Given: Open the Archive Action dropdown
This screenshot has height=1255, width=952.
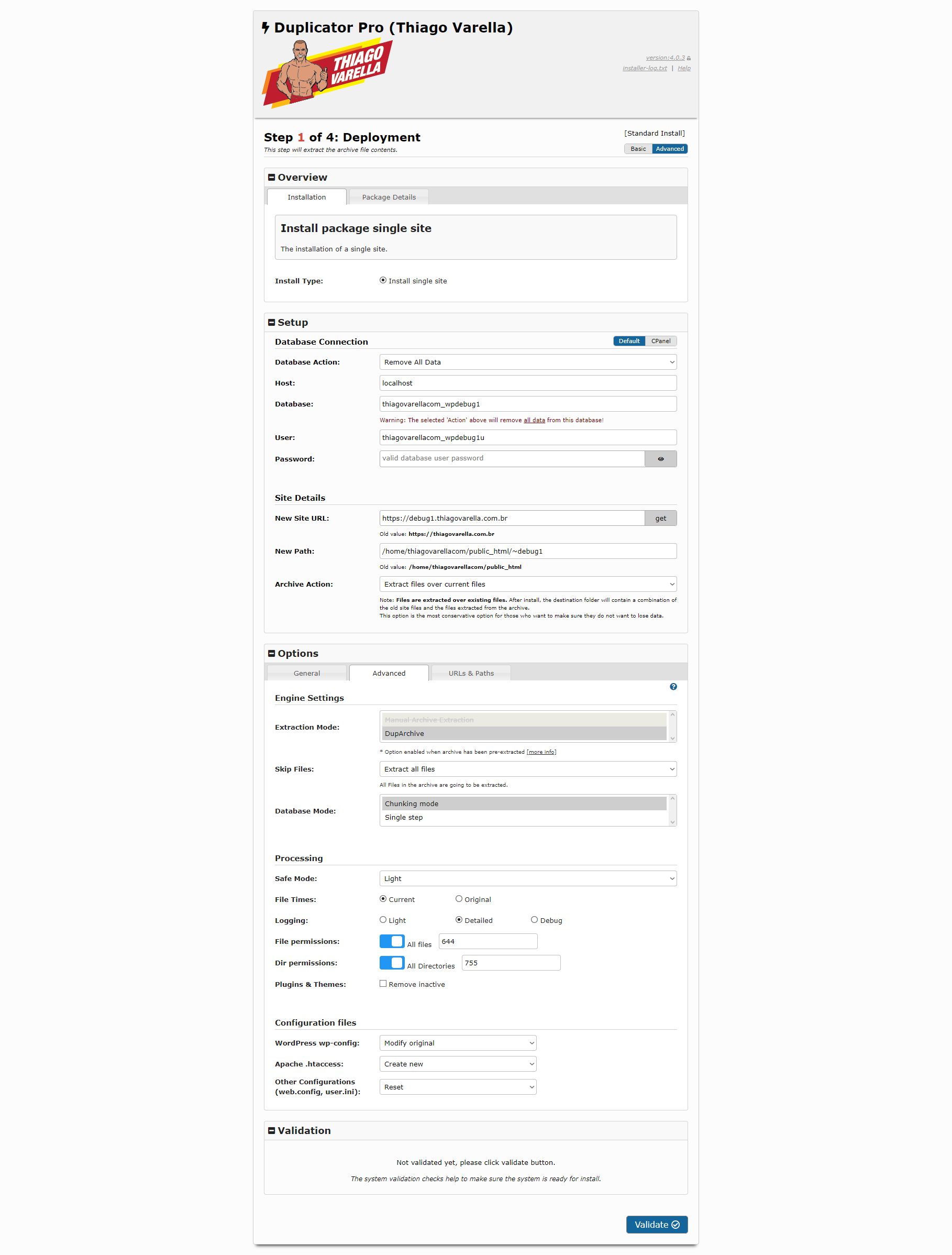Looking at the screenshot, I should click(528, 585).
